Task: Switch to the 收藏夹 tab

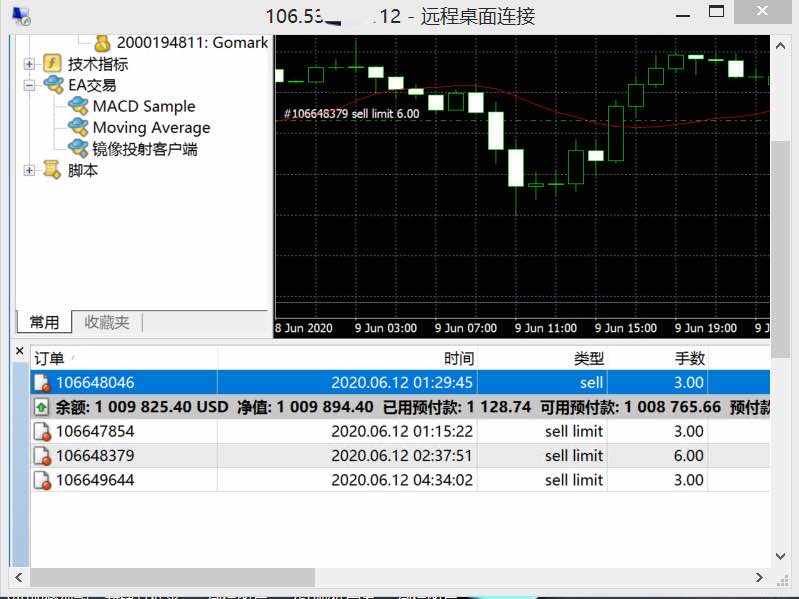Action: pos(107,322)
